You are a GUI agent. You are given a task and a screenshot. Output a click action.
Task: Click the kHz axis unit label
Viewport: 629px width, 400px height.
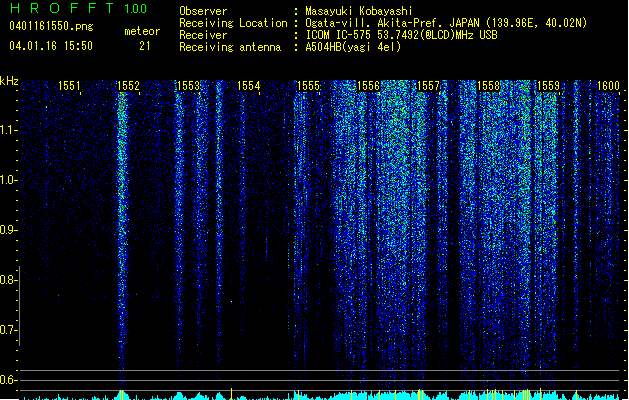[9, 81]
